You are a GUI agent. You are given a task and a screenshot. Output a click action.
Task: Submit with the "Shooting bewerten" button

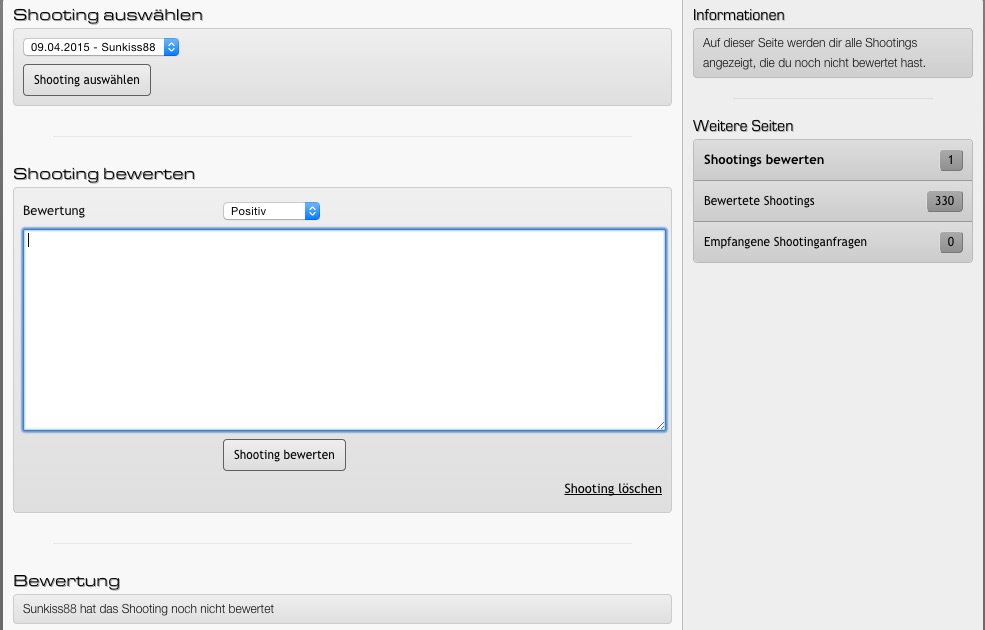pyautogui.click(x=284, y=455)
